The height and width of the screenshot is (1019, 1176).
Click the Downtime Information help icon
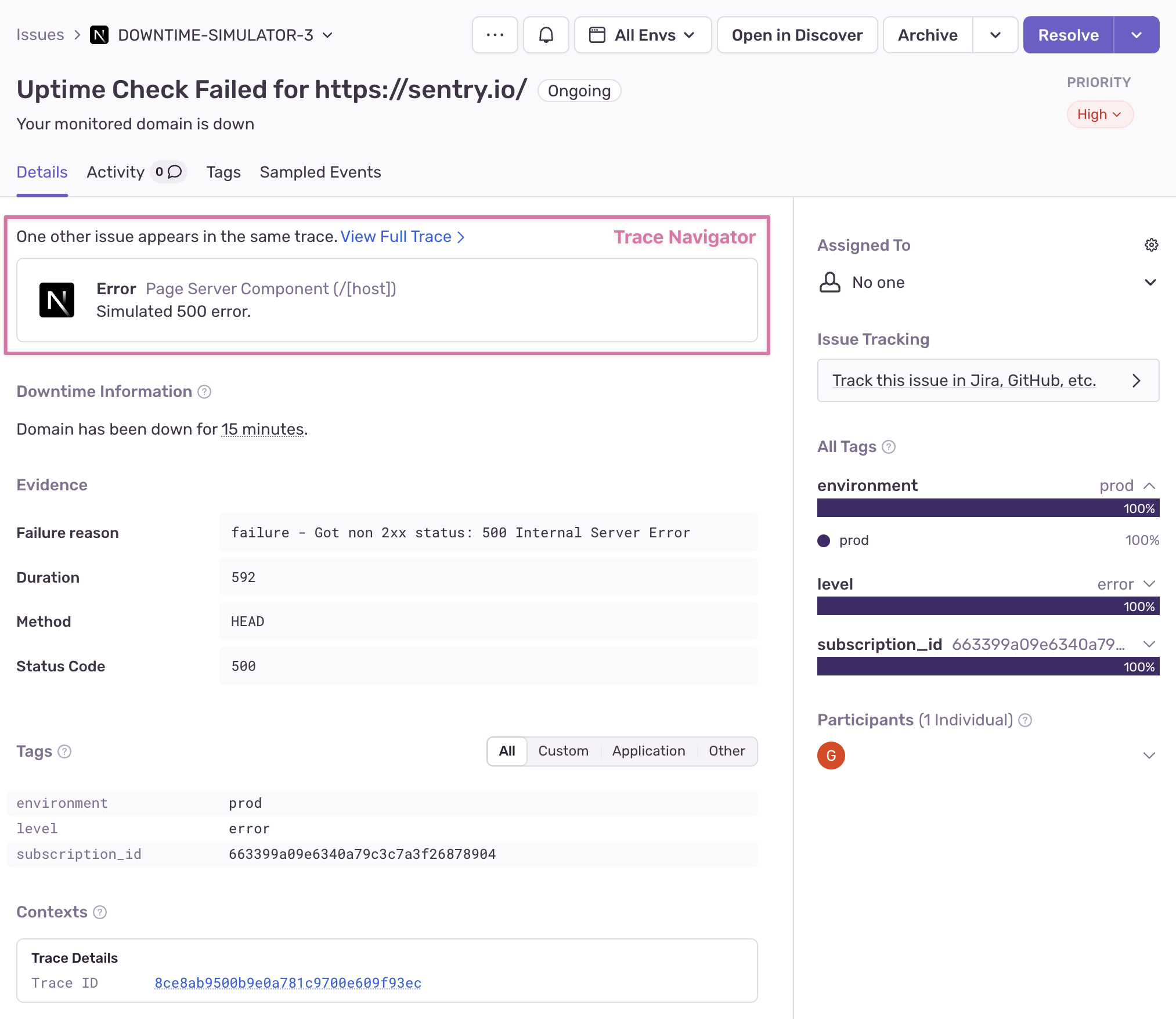point(204,392)
